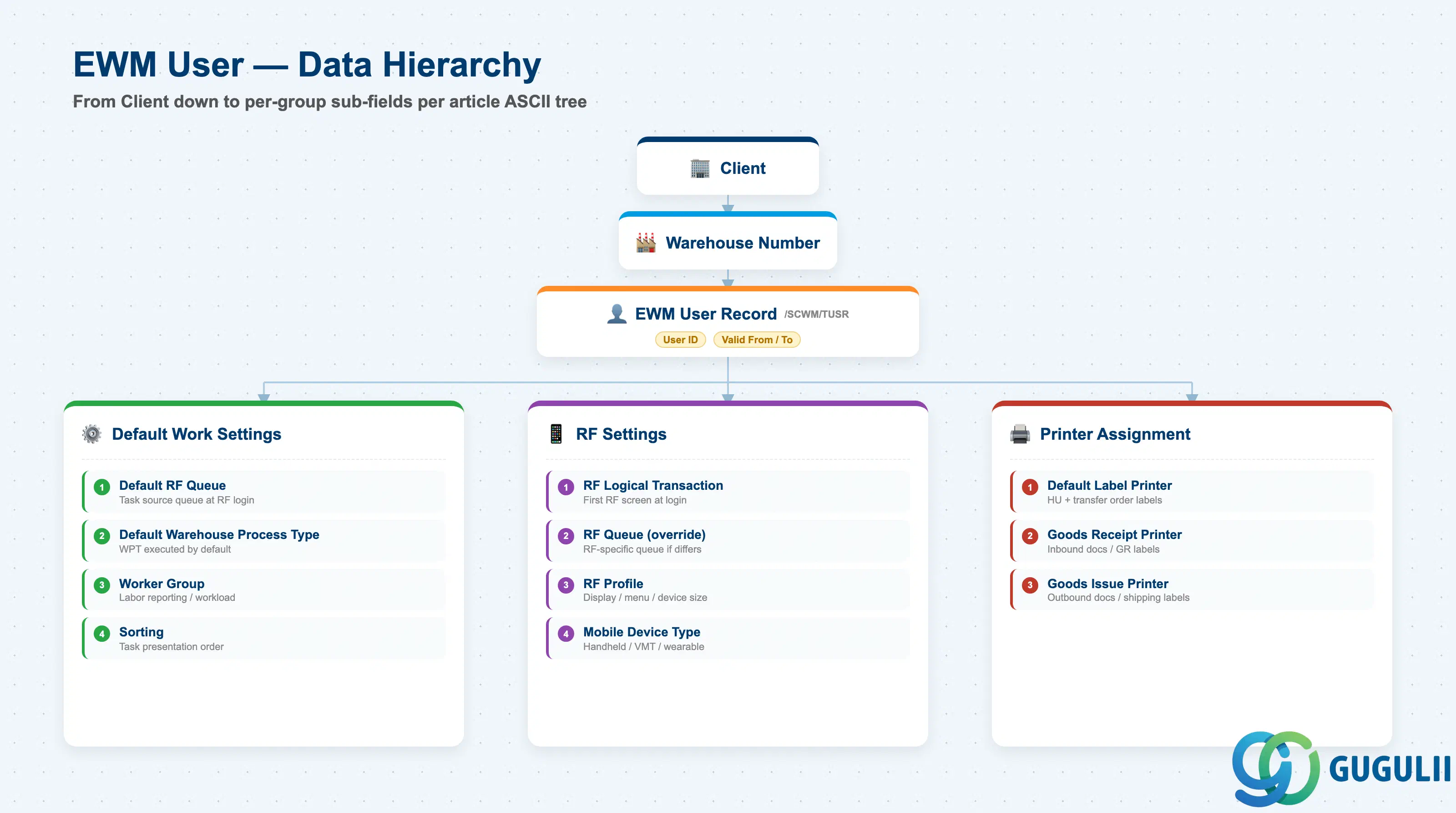Click the RF Settings heading
The image size is (1456, 813).
click(x=621, y=434)
